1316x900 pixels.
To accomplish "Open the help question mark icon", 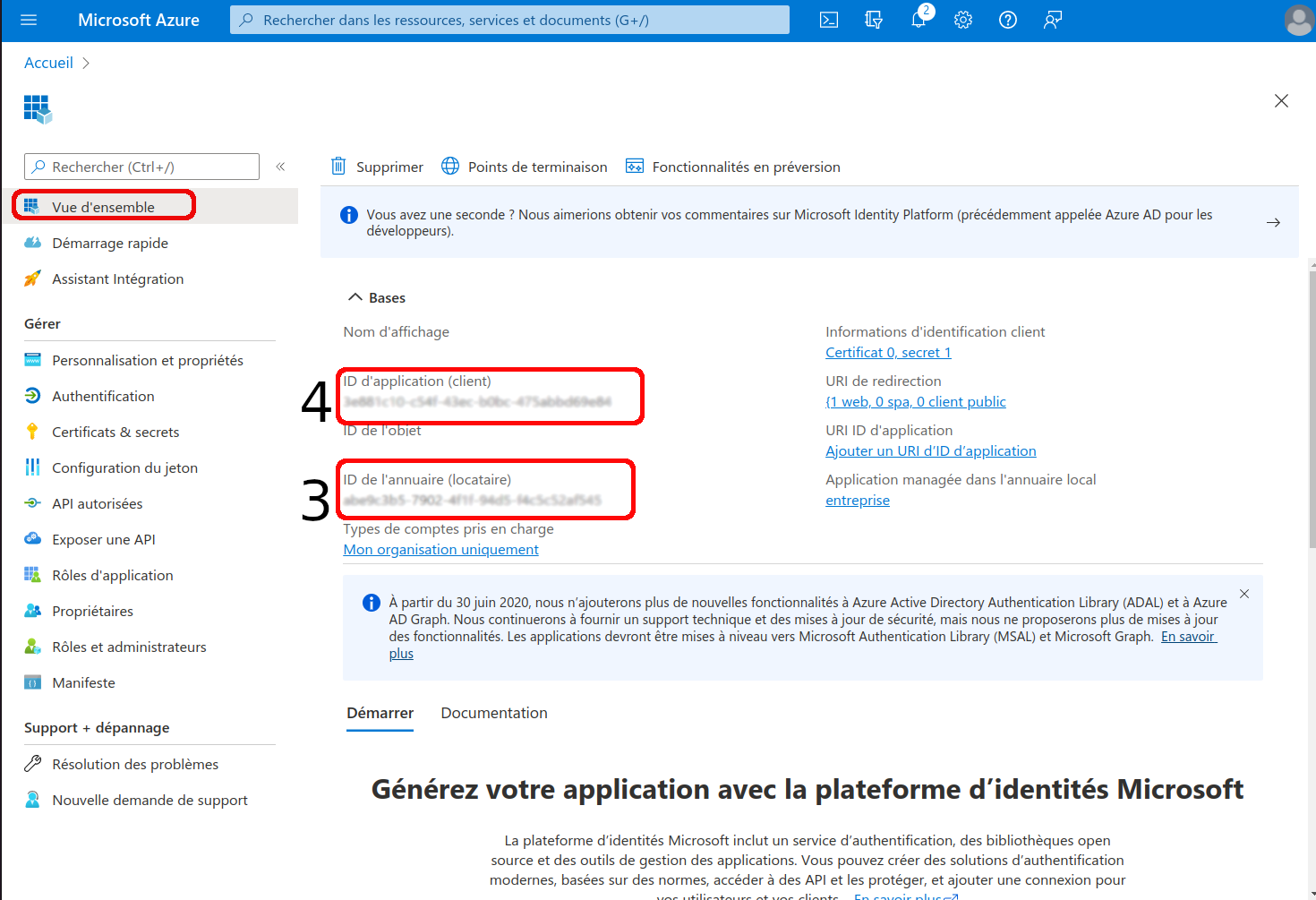I will pyautogui.click(x=1008, y=20).
